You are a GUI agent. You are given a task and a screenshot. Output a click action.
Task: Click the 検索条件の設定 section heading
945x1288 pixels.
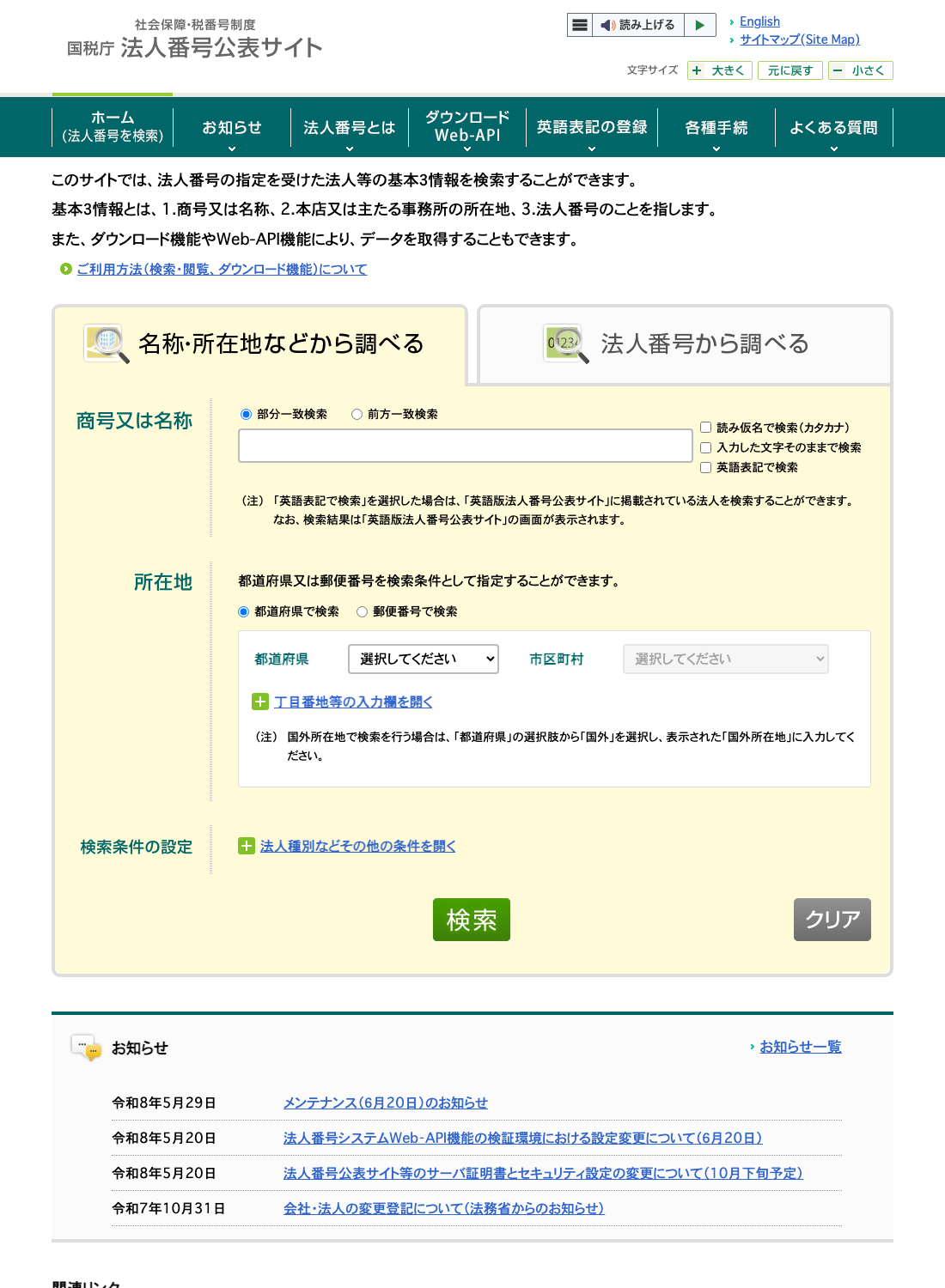[137, 848]
